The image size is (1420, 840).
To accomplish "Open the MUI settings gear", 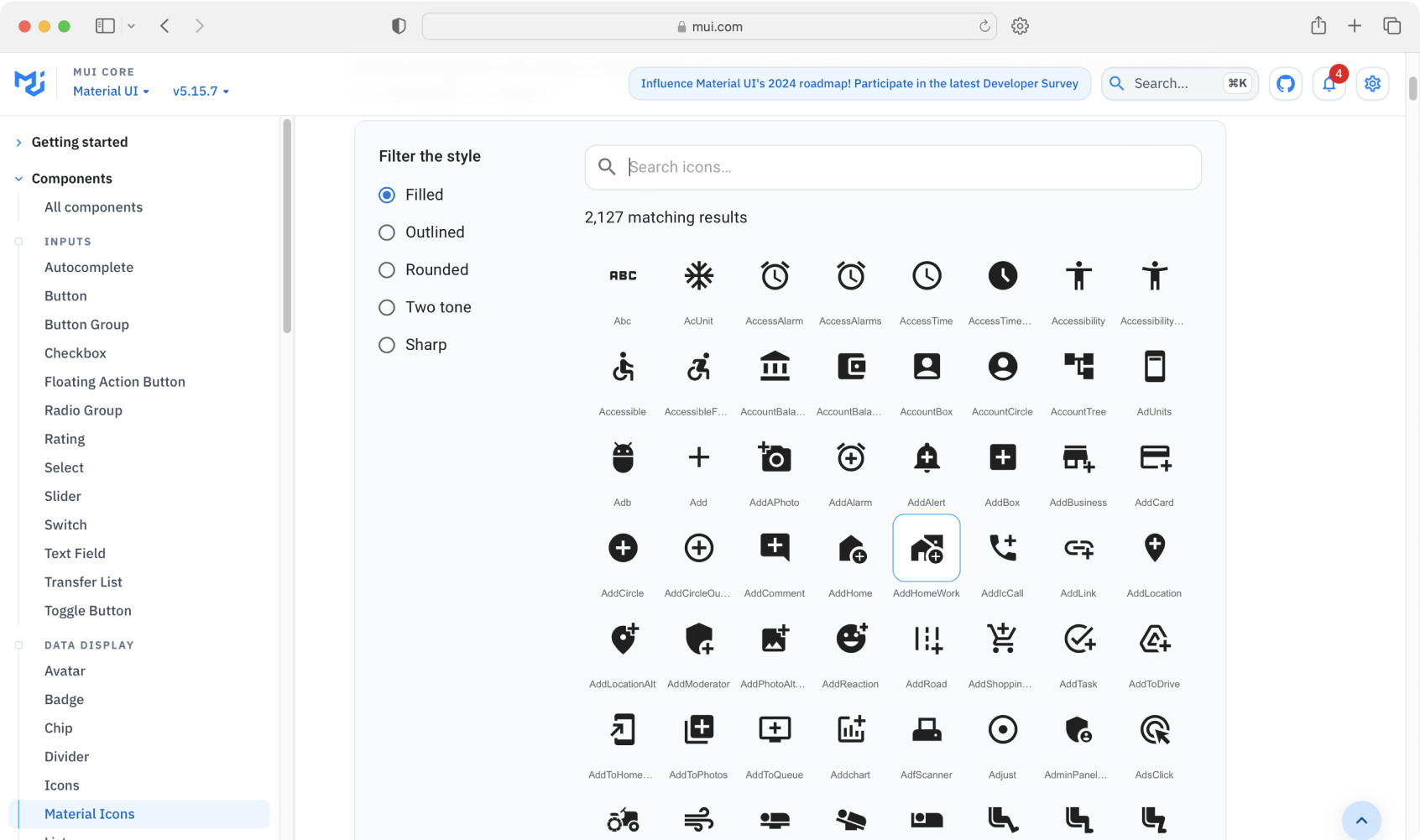I will click(x=1373, y=84).
